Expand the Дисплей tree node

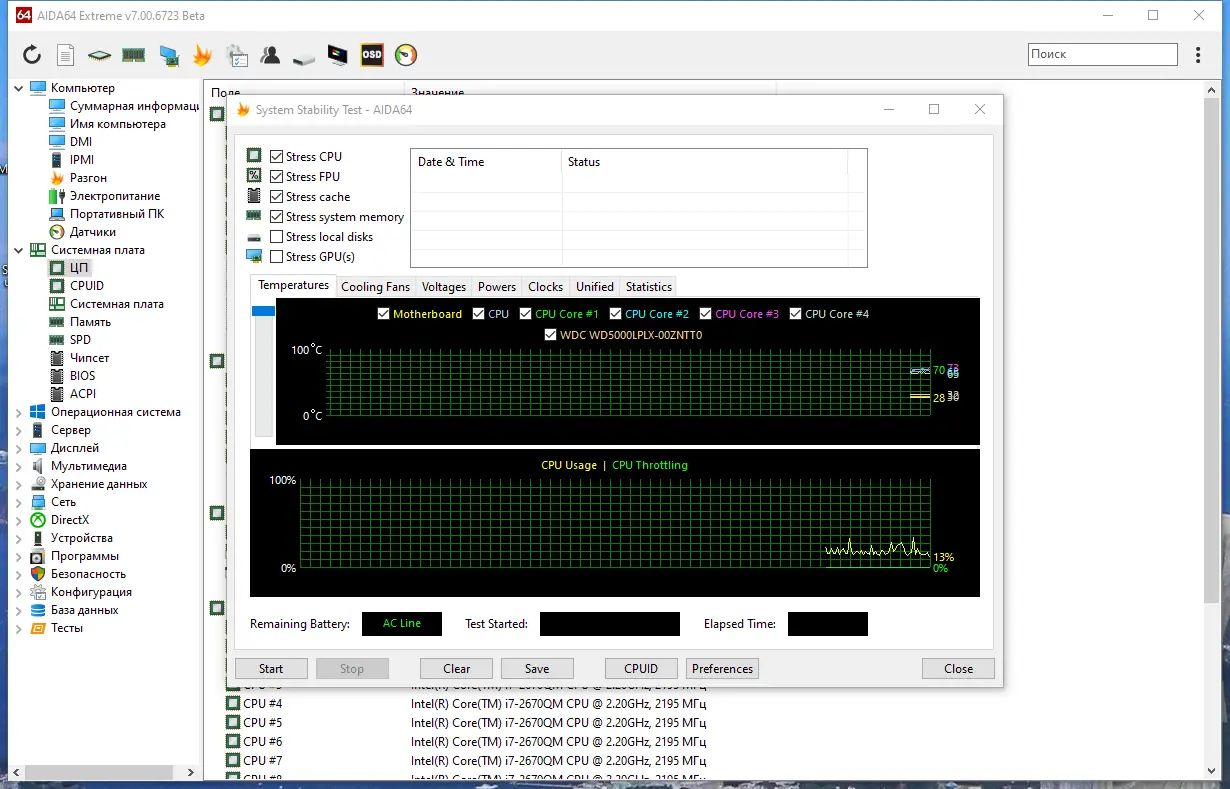coord(19,448)
